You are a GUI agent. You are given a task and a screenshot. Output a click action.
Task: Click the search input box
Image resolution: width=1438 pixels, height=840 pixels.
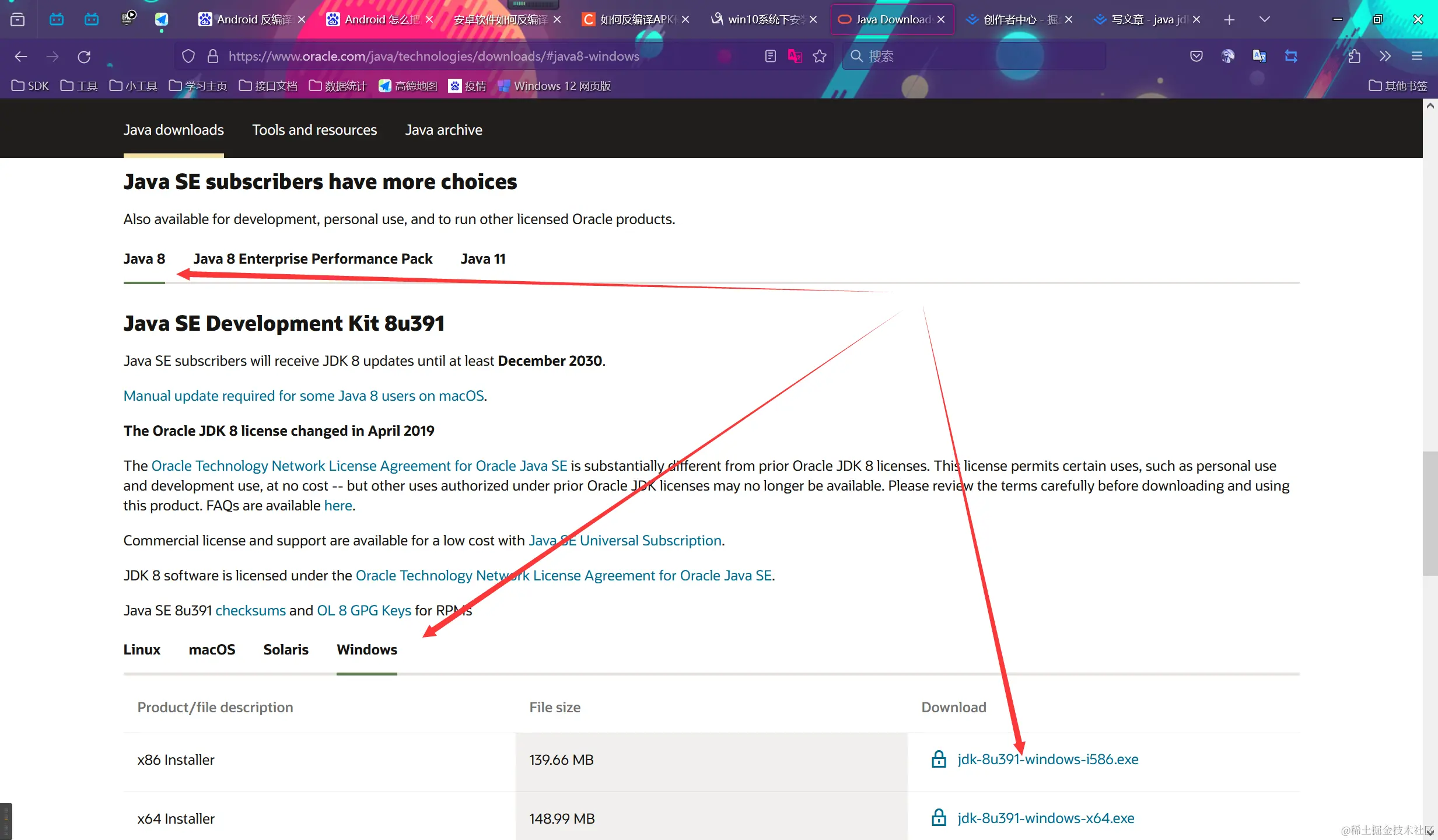pos(980,57)
